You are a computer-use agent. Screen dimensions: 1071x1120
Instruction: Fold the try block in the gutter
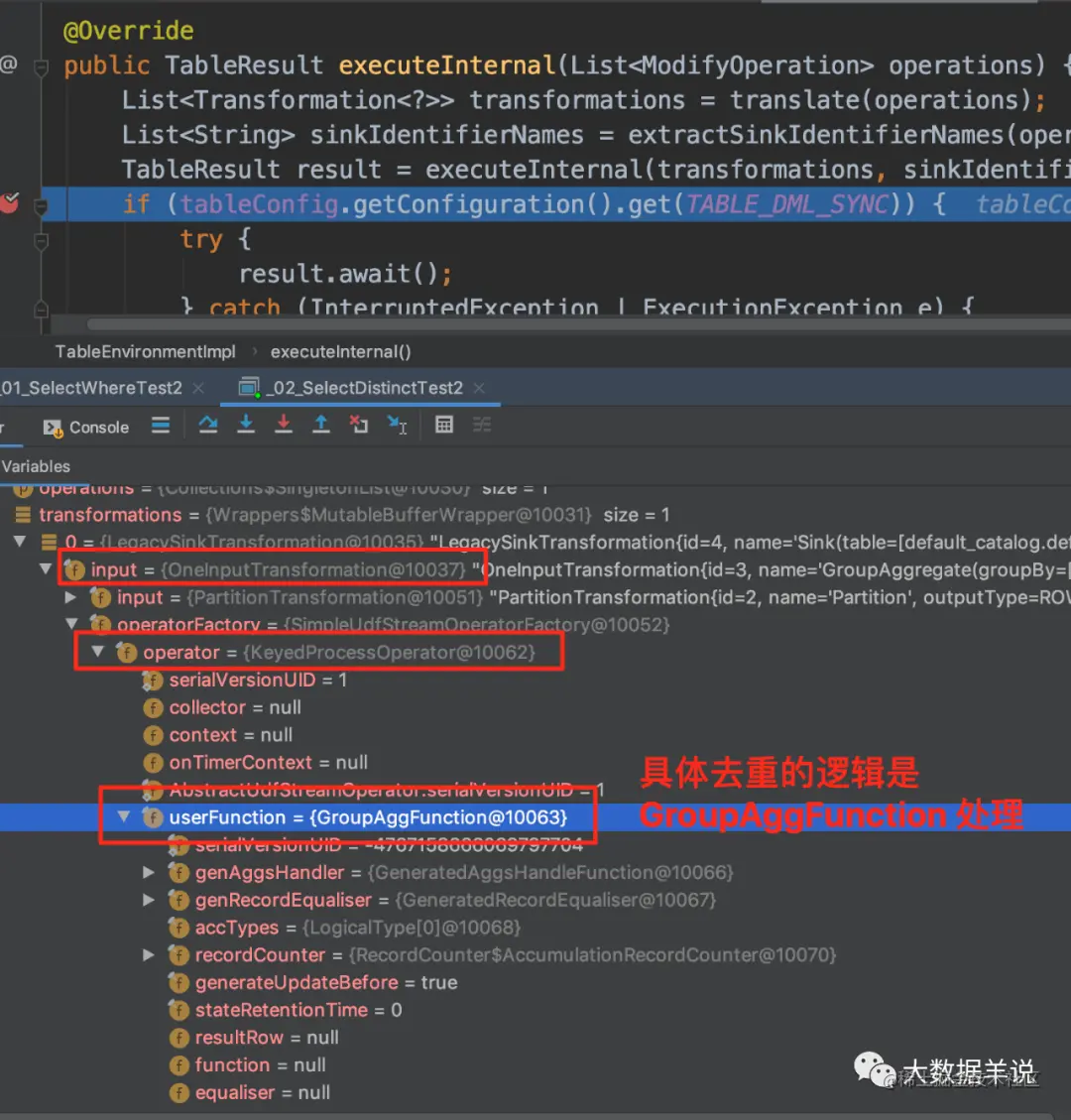[42, 241]
